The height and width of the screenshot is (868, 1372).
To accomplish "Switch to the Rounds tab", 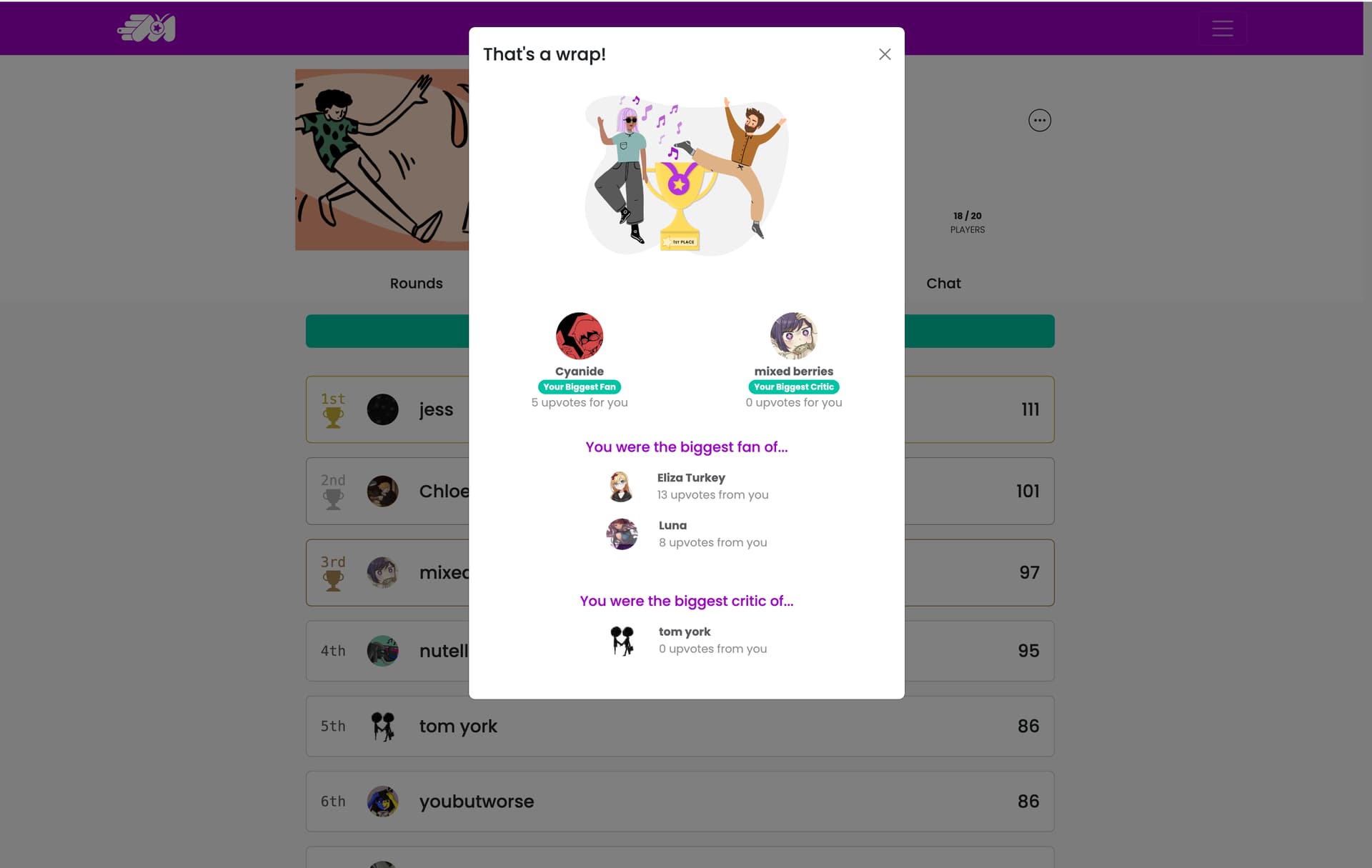I will pyautogui.click(x=416, y=284).
